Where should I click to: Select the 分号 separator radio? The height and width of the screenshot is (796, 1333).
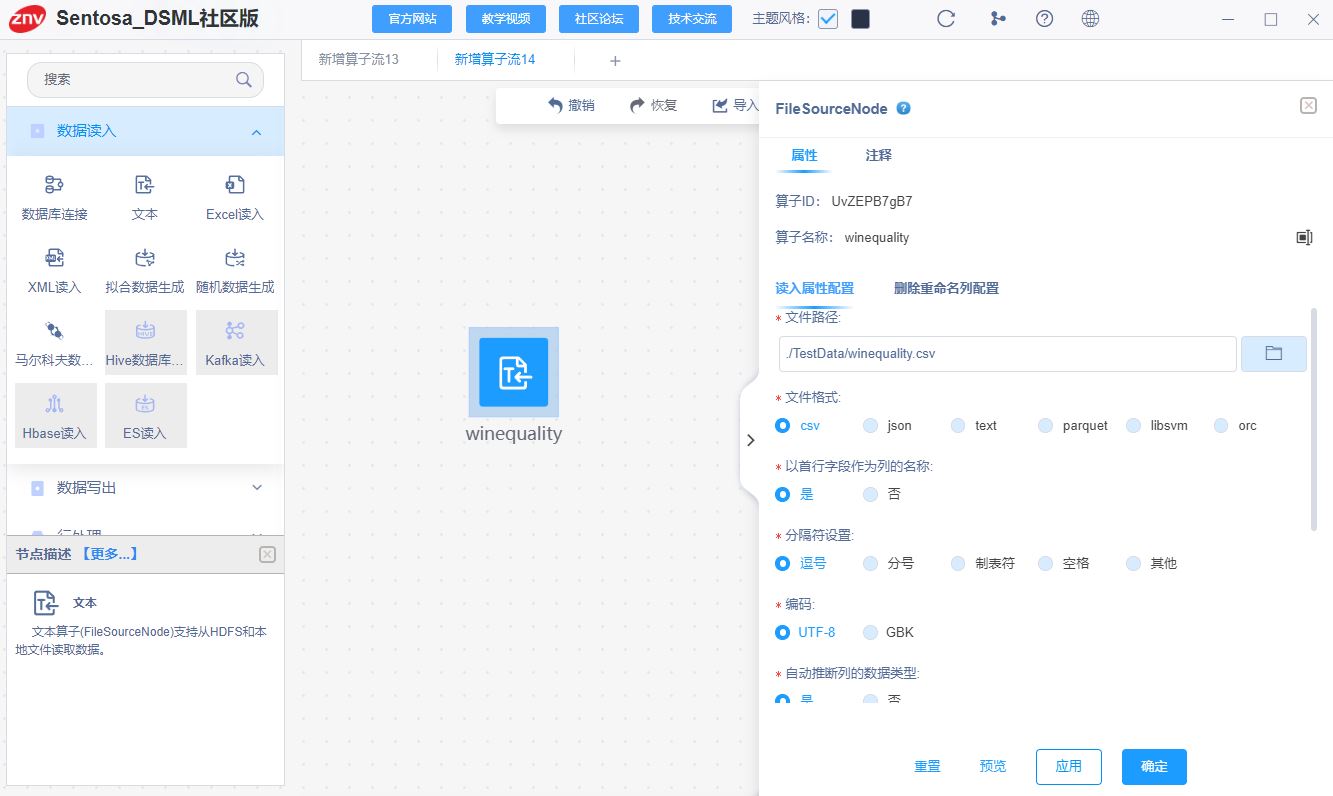pyautogui.click(x=870, y=563)
